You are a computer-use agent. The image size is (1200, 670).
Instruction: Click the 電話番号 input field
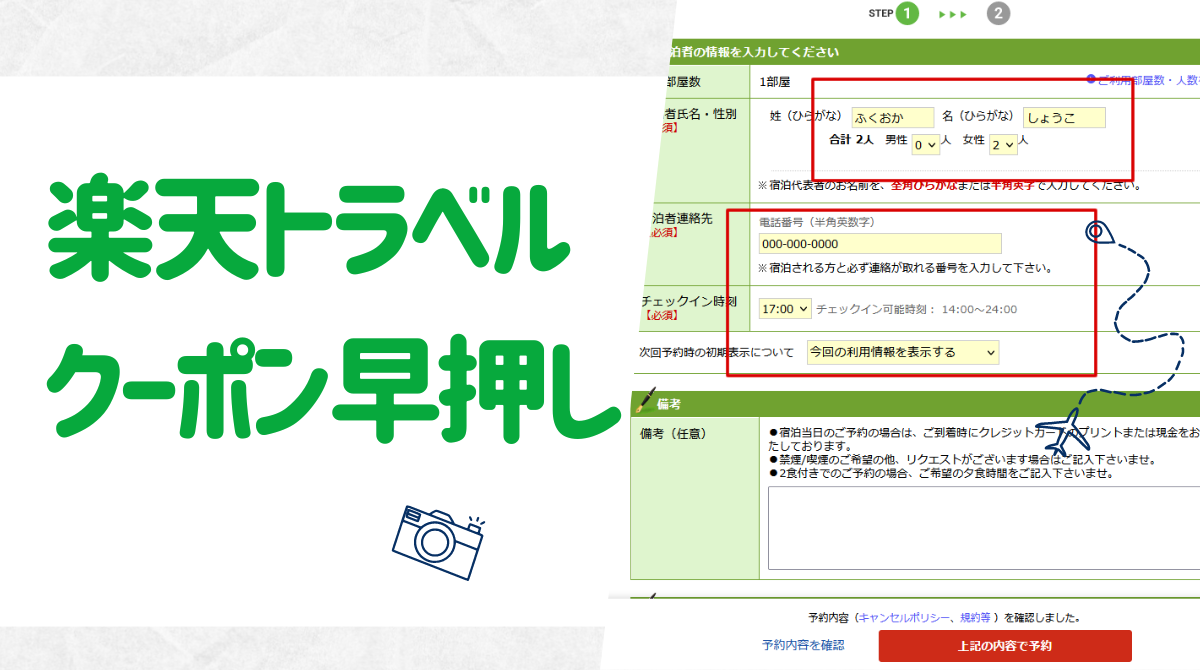880,244
